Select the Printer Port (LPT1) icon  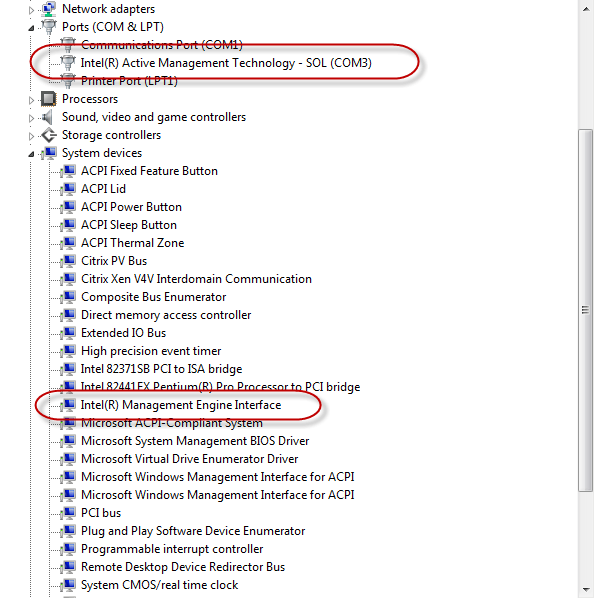(x=68, y=80)
